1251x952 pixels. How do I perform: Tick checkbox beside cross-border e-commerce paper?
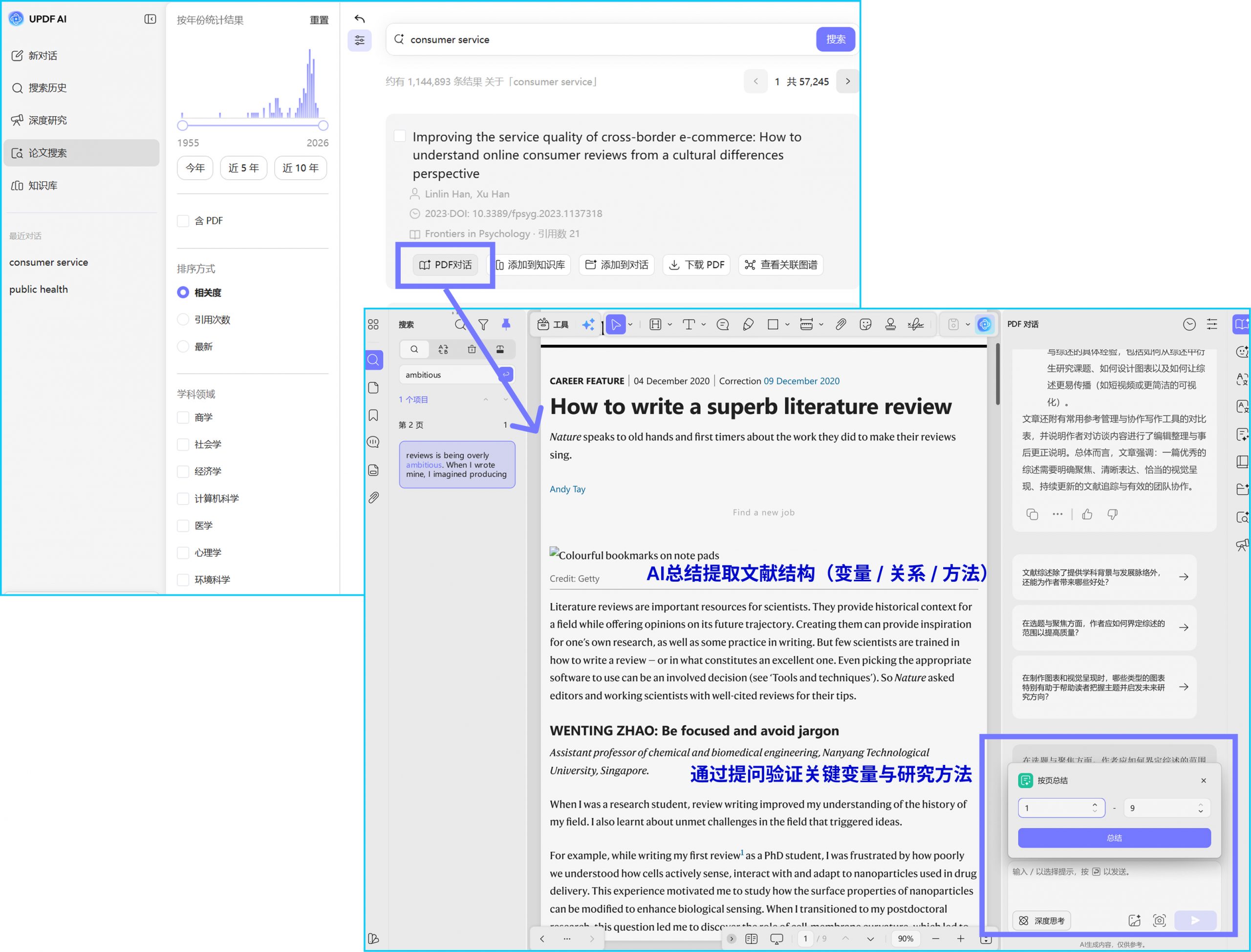[x=400, y=136]
